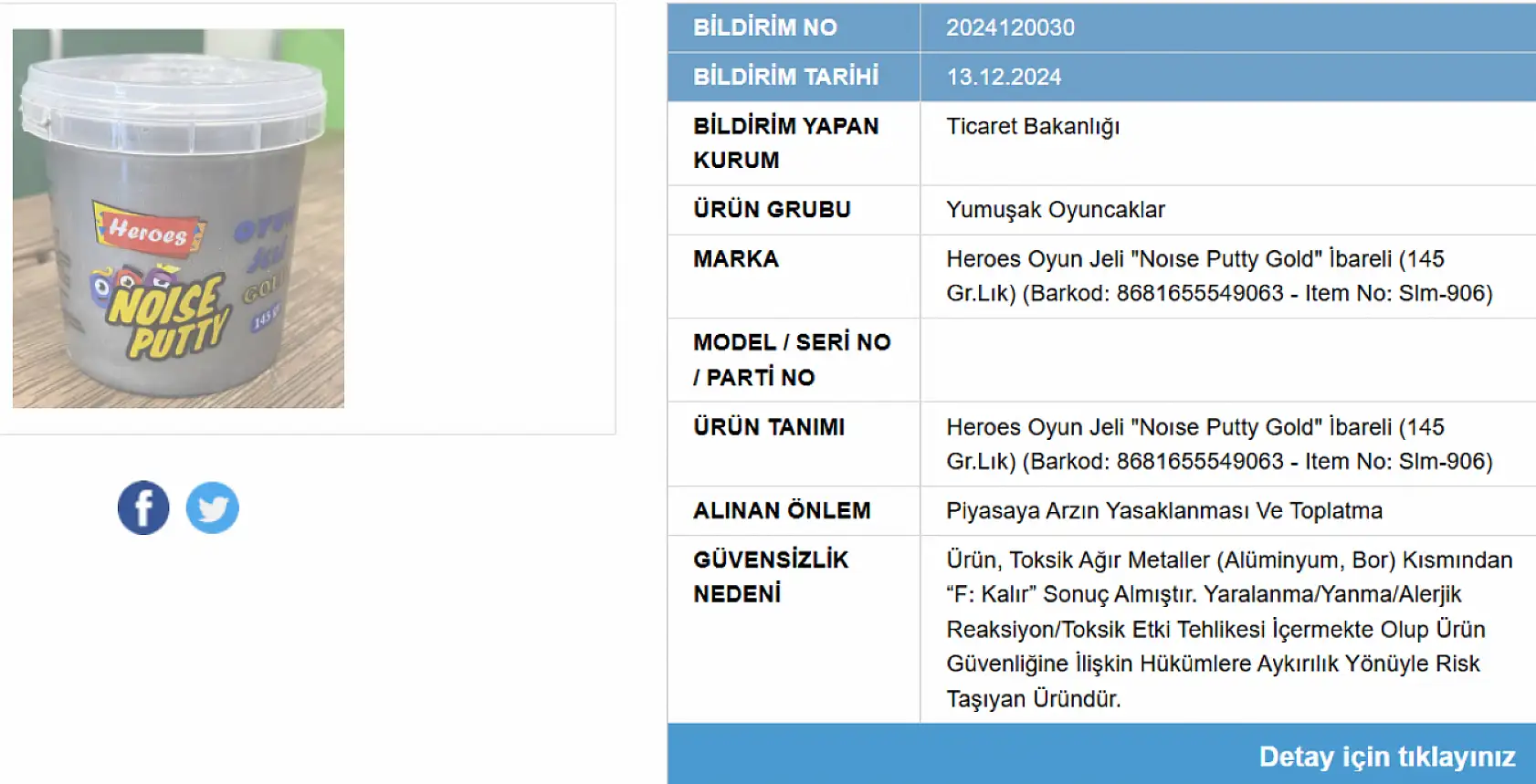This screenshot has width=1536, height=784.
Task: Click the Twitter share icon
Action: coord(212,507)
